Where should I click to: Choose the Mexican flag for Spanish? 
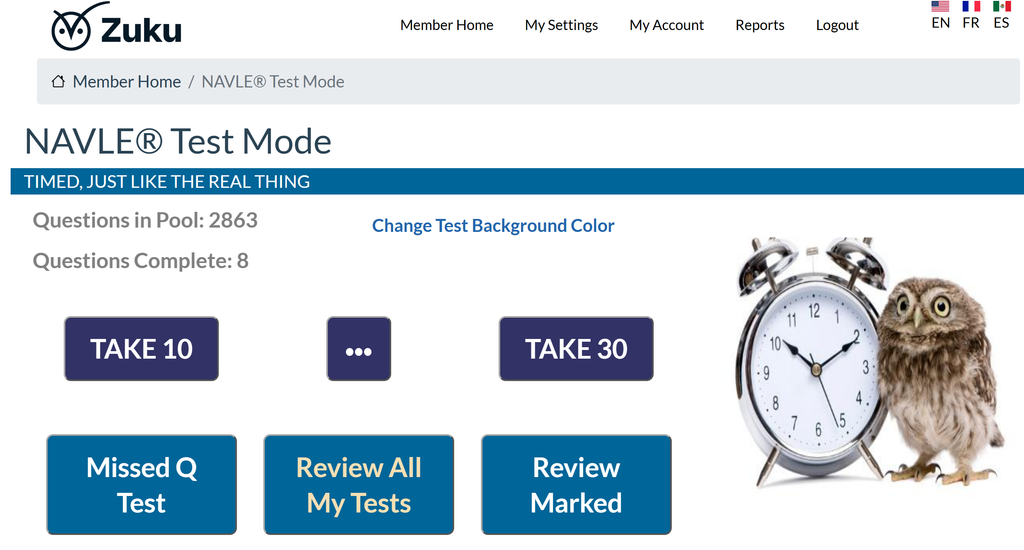[x=1002, y=7]
